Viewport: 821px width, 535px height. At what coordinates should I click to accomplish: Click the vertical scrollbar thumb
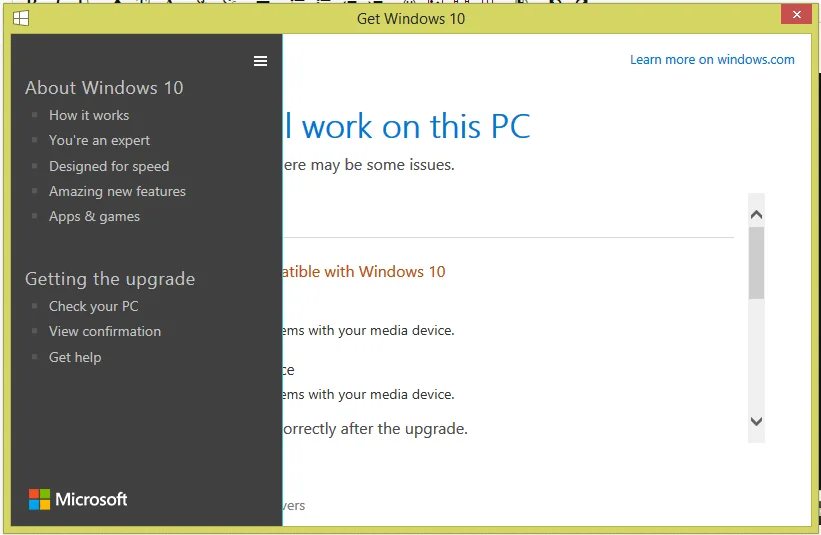[x=756, y=262]
